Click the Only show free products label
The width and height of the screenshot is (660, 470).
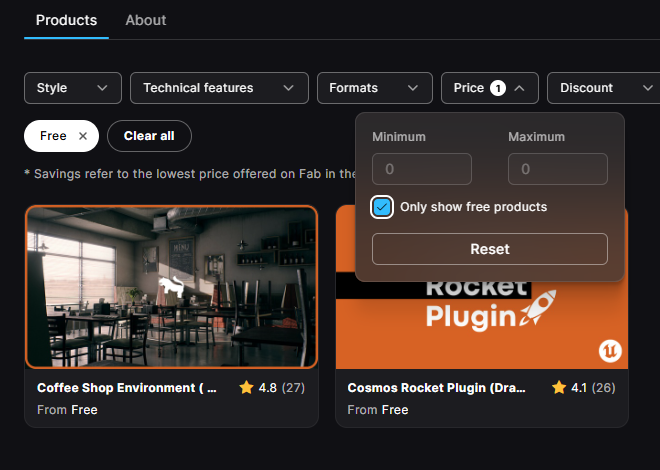coord(474,207)
